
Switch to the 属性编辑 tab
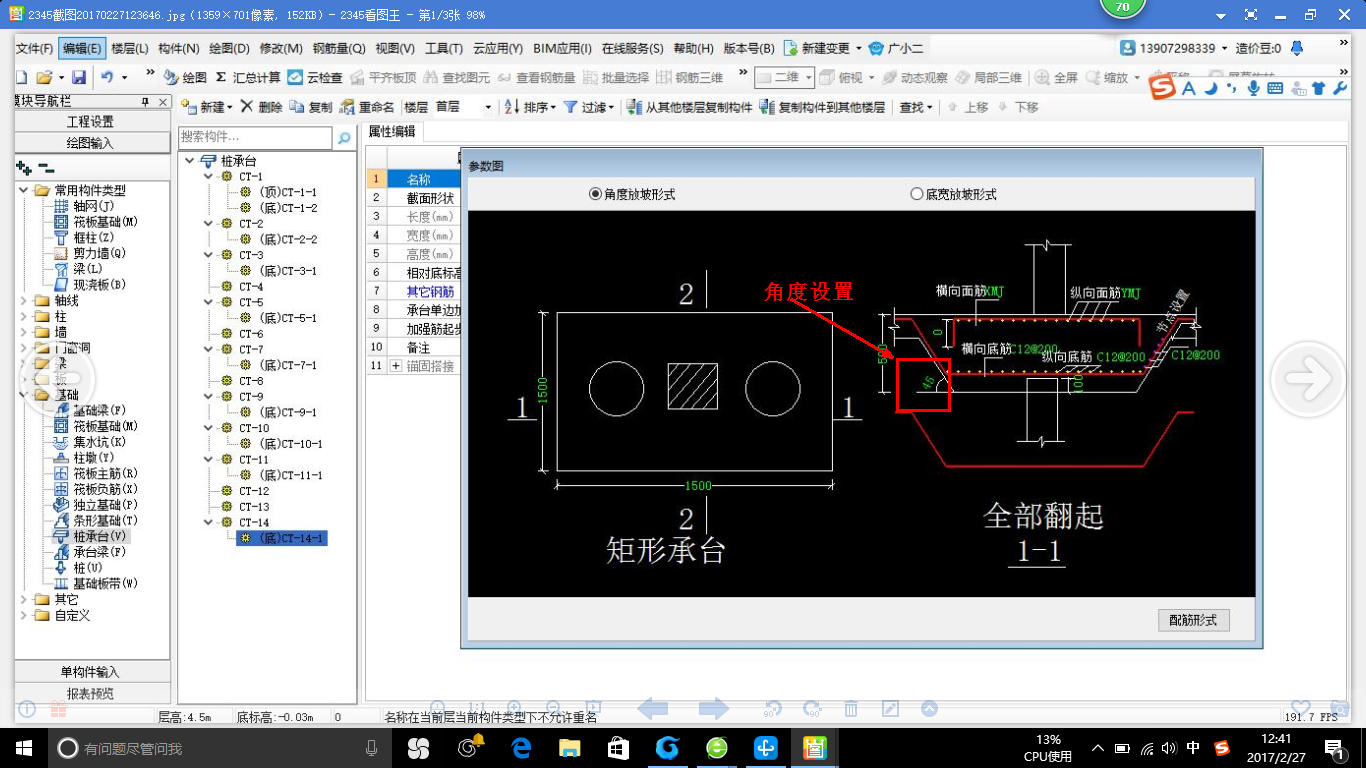(x=393, y=131)
